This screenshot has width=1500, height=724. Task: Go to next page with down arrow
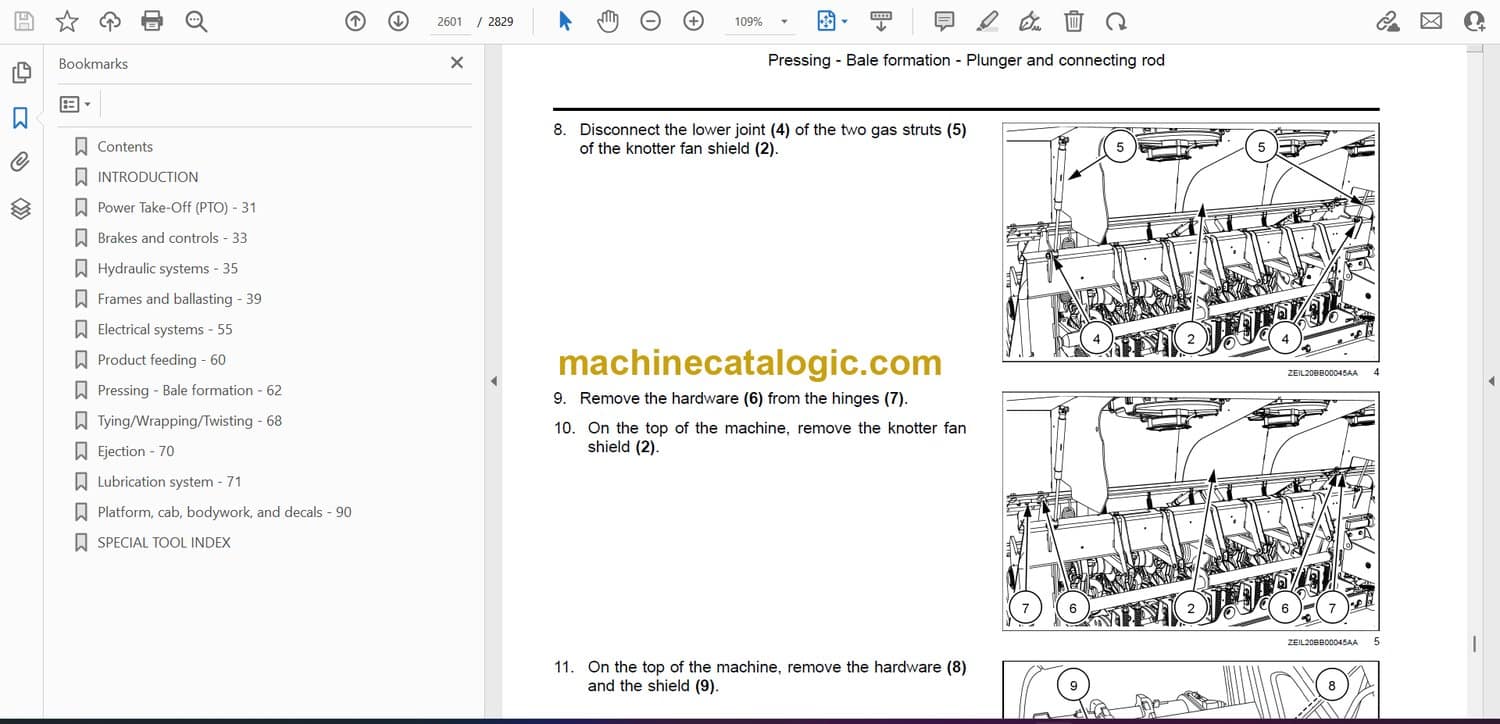pyautogui.click(x=398, y=21)
